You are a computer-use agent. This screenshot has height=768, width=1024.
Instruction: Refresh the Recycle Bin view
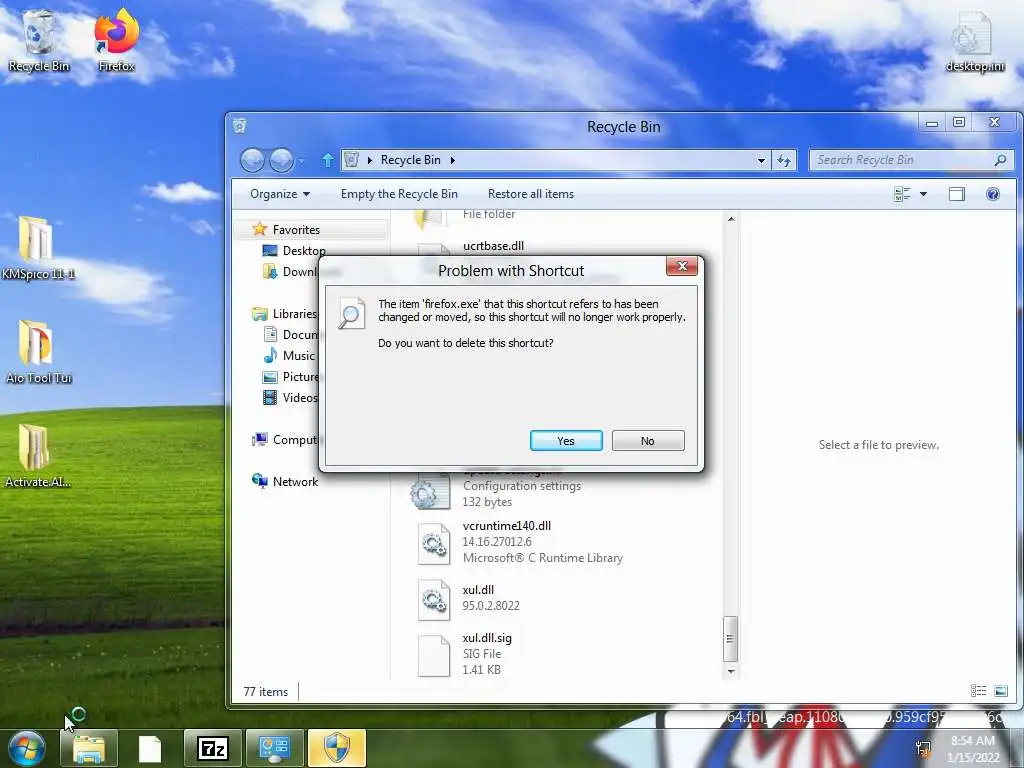784,160
